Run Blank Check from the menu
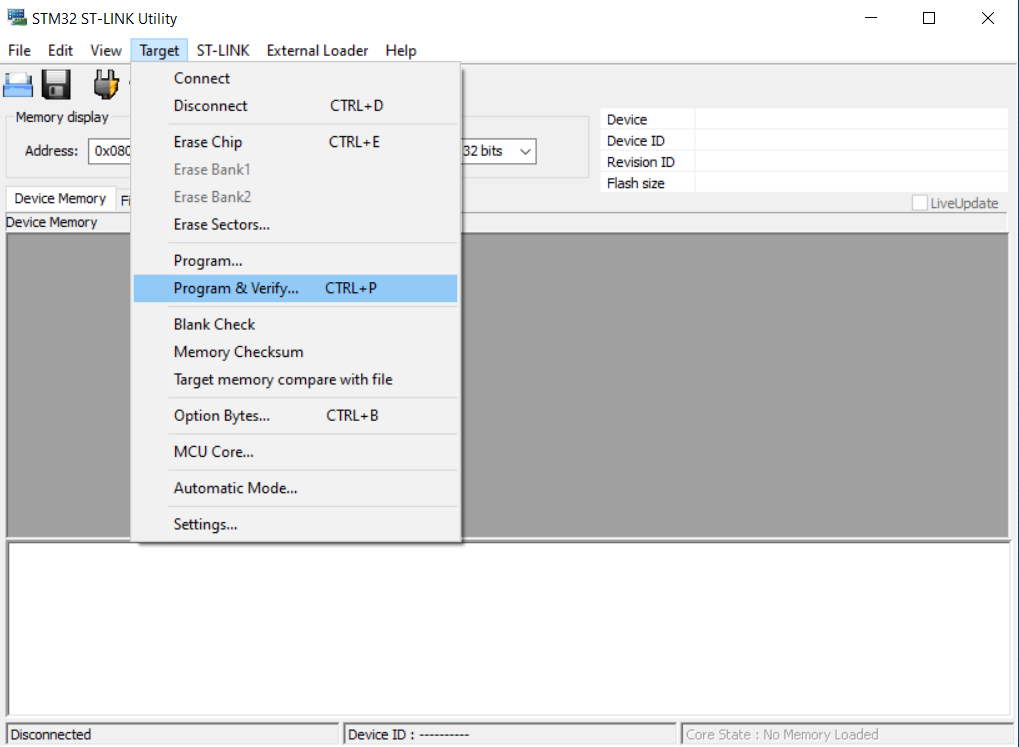1019x747 pixels. pos(214,324)
